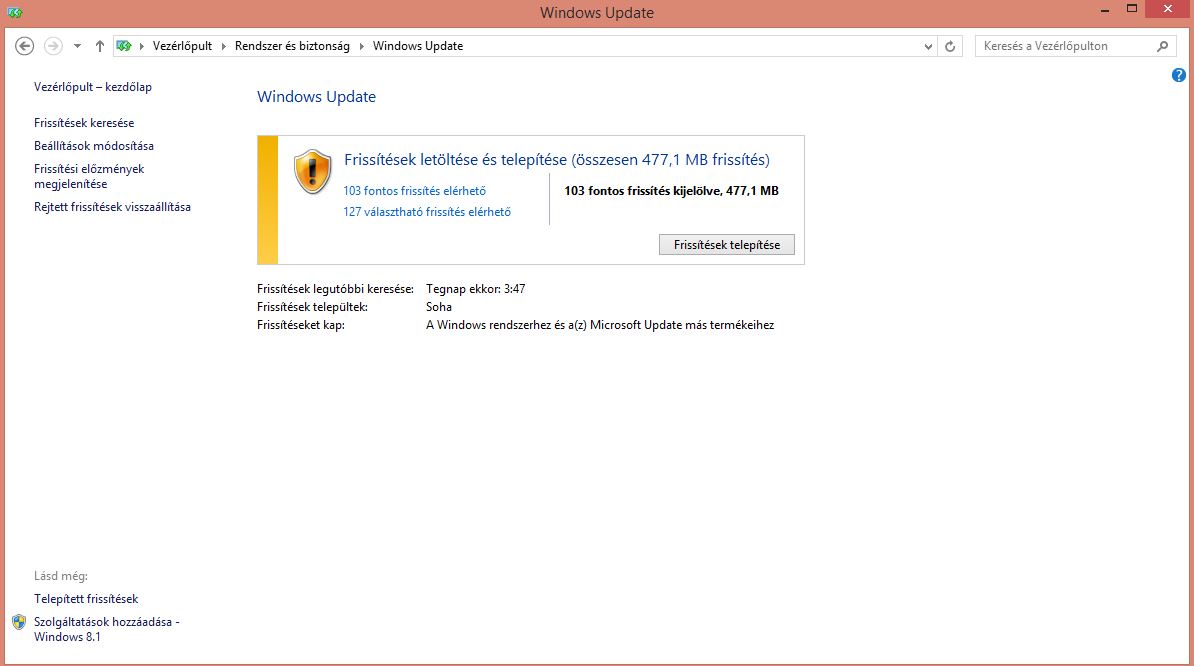
Task: Open Vezérlőpult breadcrumb
Action: [x=182, y=46]
